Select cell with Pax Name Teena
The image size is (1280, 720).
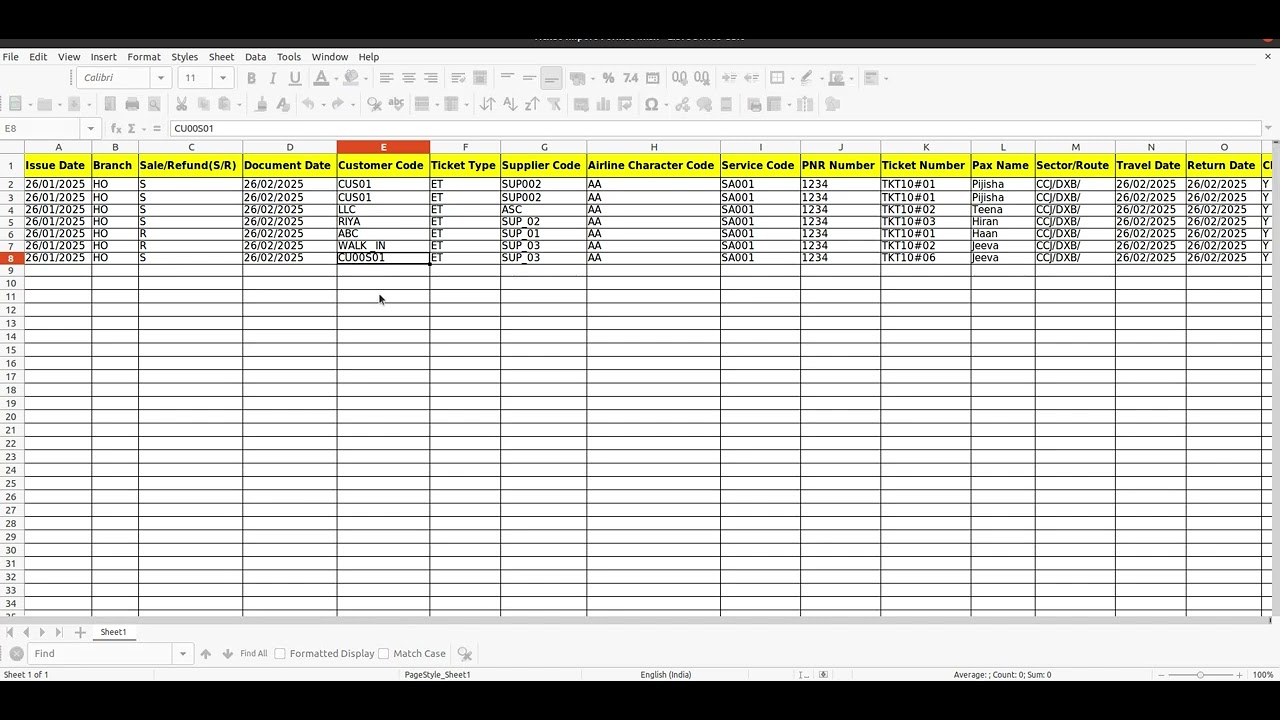point(1003,210)
